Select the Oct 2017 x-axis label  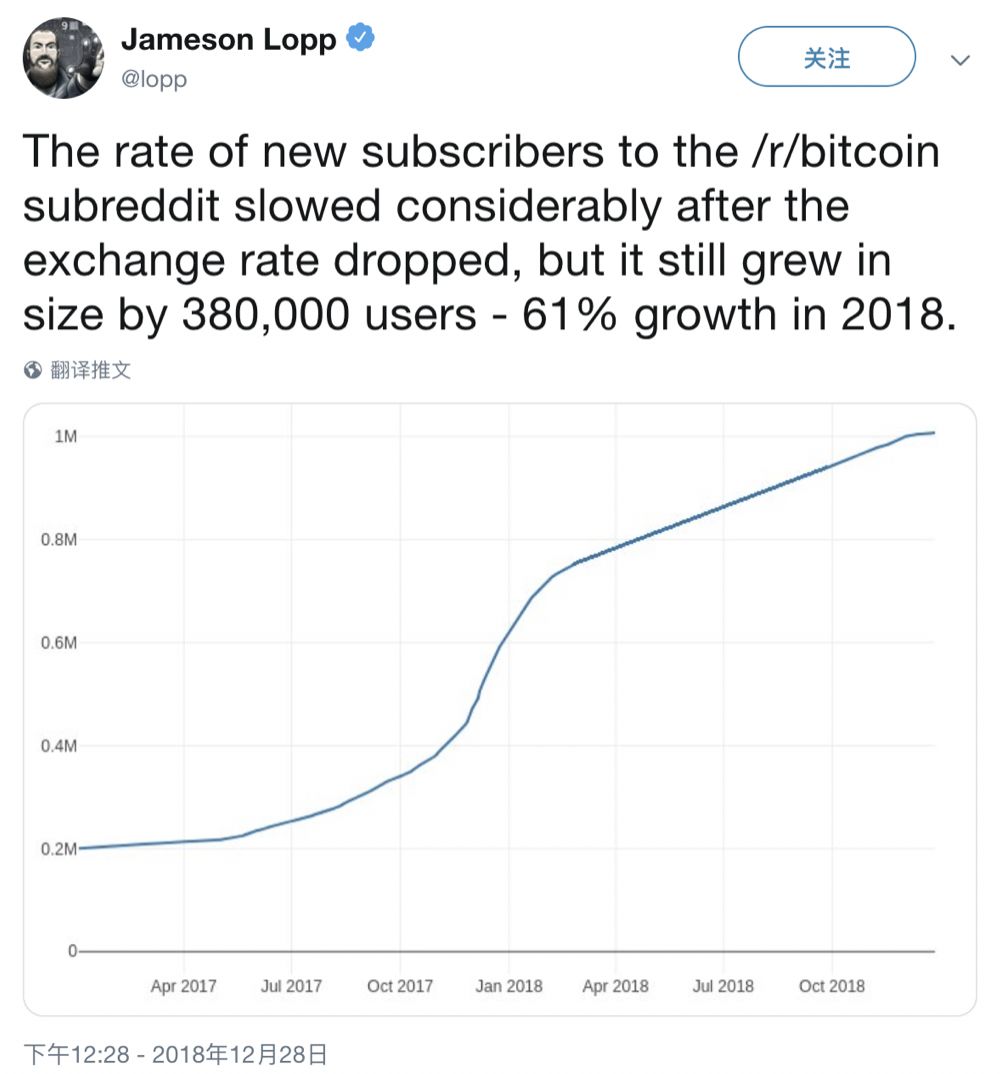click(x=400, y=986)
